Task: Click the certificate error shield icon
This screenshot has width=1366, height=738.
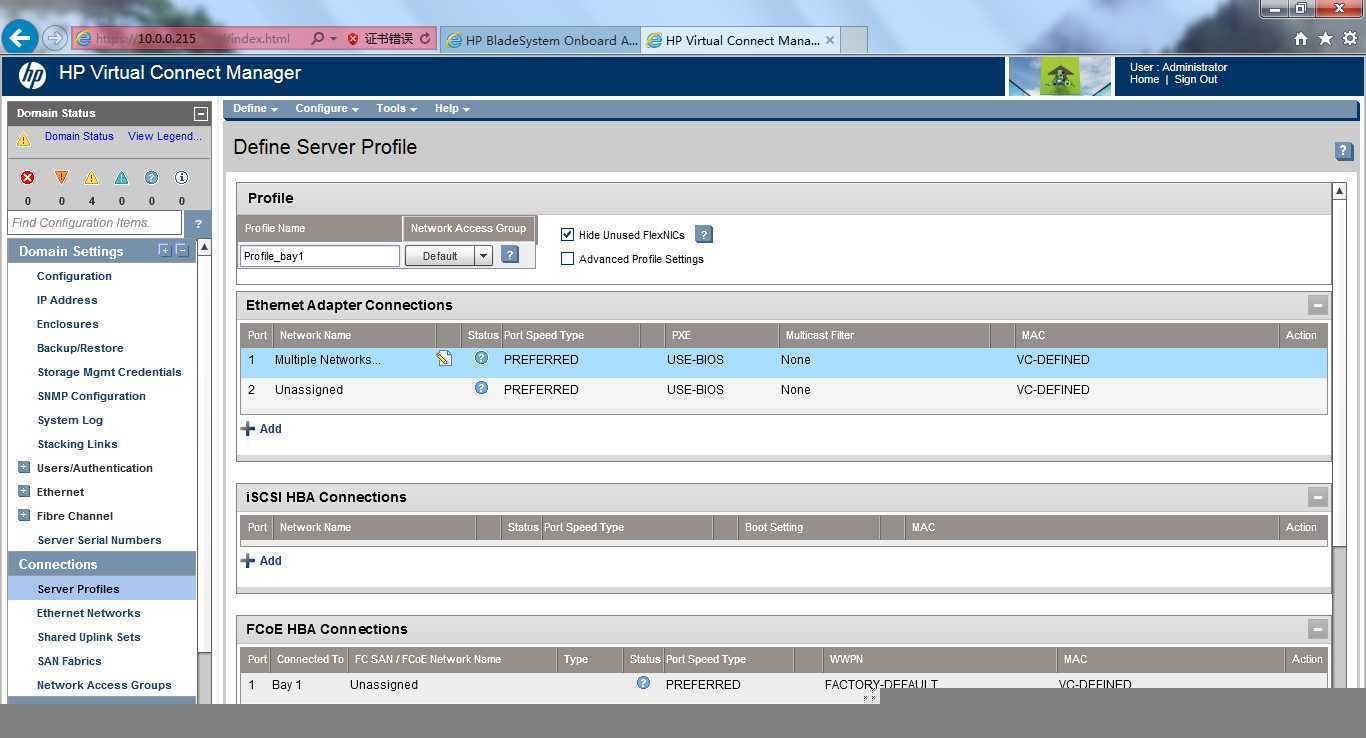Action: [x=353, y=39]
